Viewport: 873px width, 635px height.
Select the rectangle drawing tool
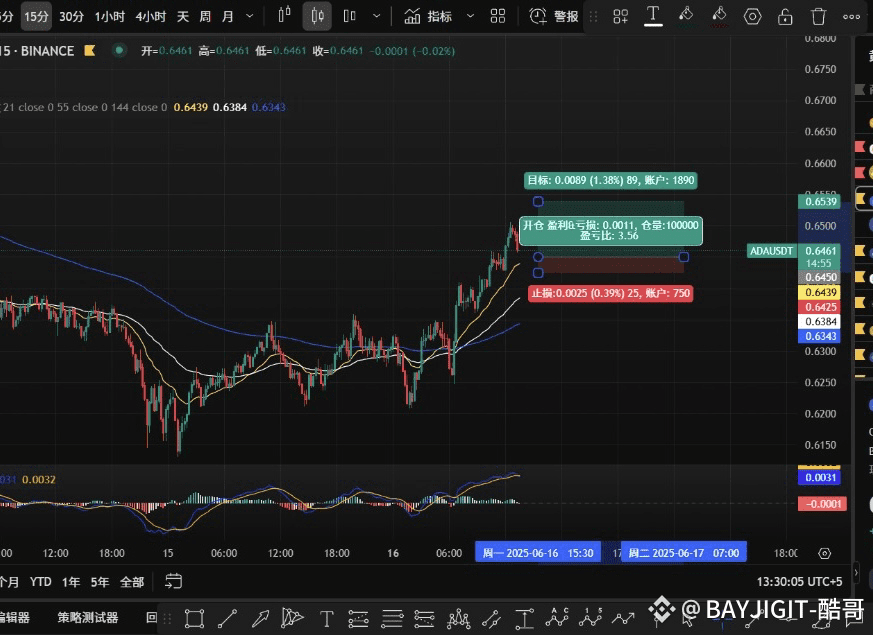(194, 618)
